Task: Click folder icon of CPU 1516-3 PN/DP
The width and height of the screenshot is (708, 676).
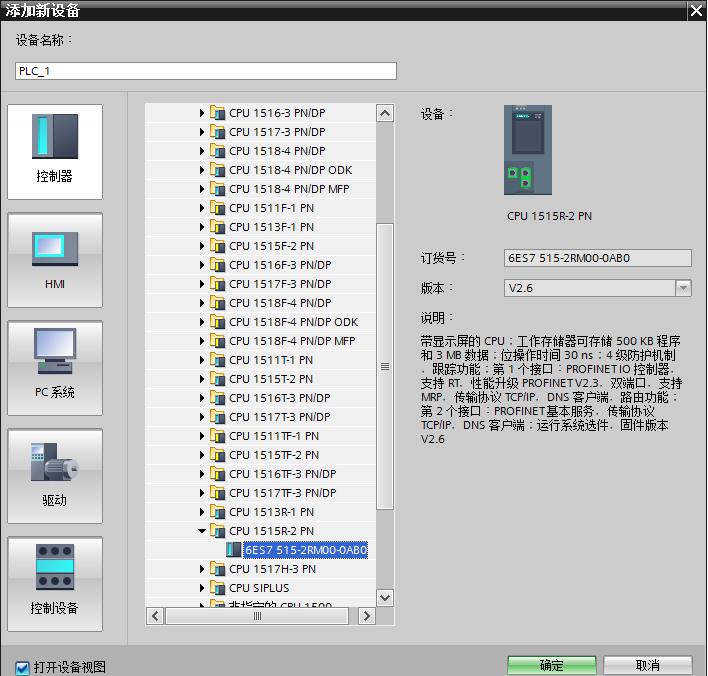Action: click(x=218, y=112)
